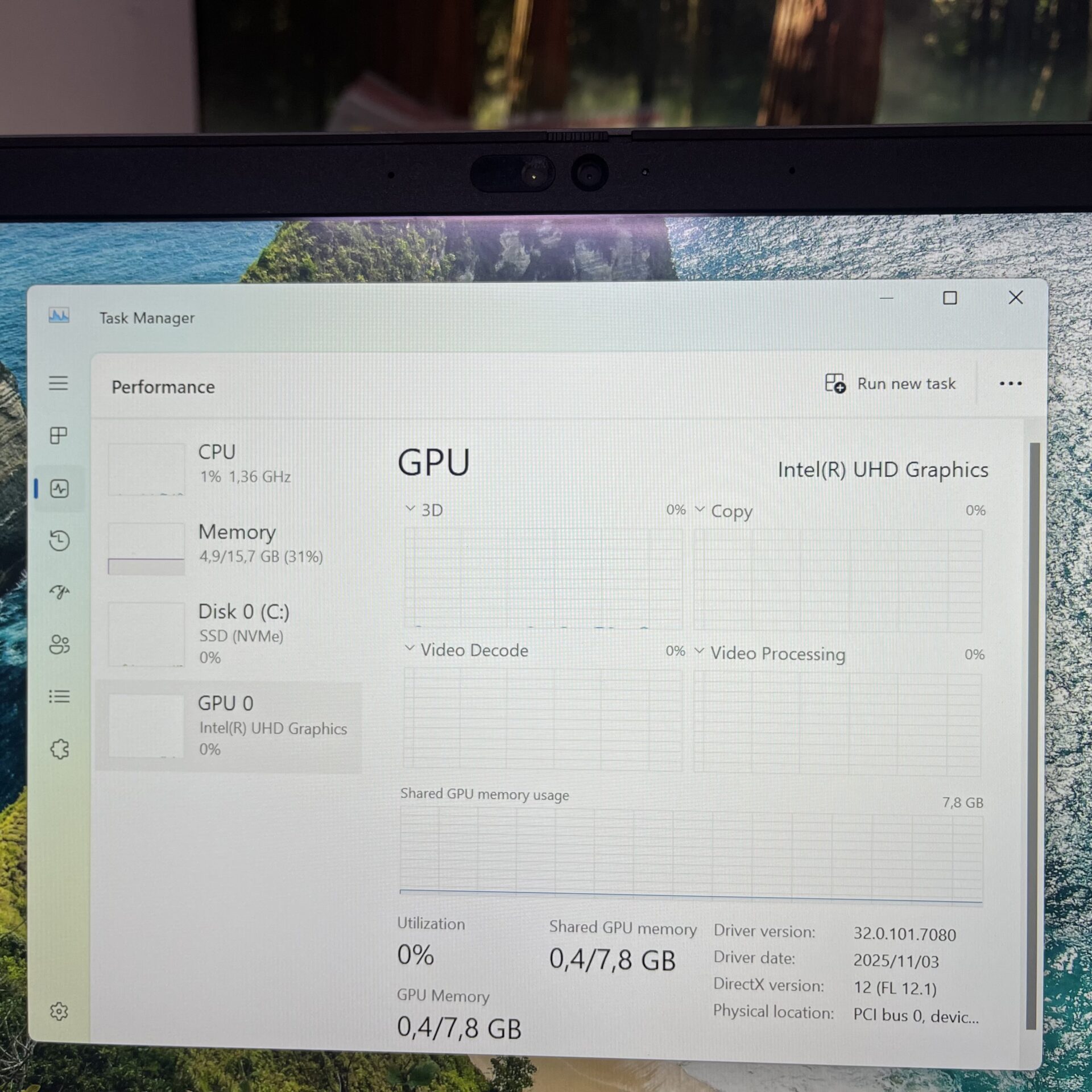The width and height of the screenshot is (1092, 1092).
Task: Click the Copy usage graph
Action: [838, 581]
